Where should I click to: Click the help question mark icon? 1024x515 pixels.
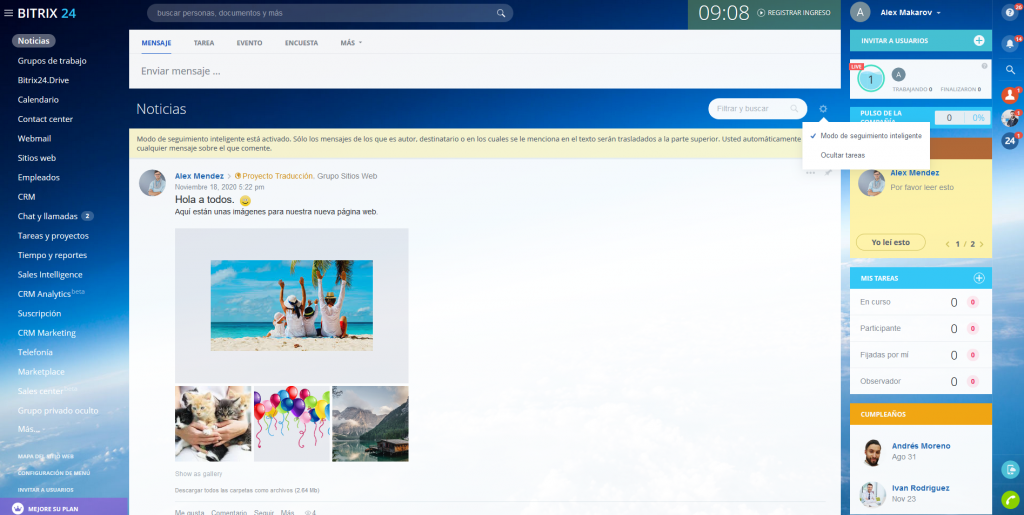[x=1010, y=13]
